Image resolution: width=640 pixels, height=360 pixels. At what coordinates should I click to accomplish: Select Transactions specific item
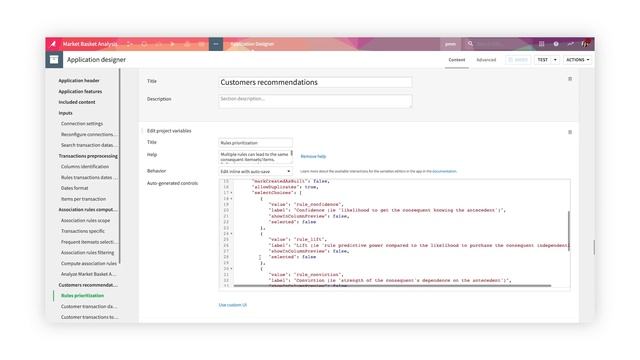[x=83, y=231]
